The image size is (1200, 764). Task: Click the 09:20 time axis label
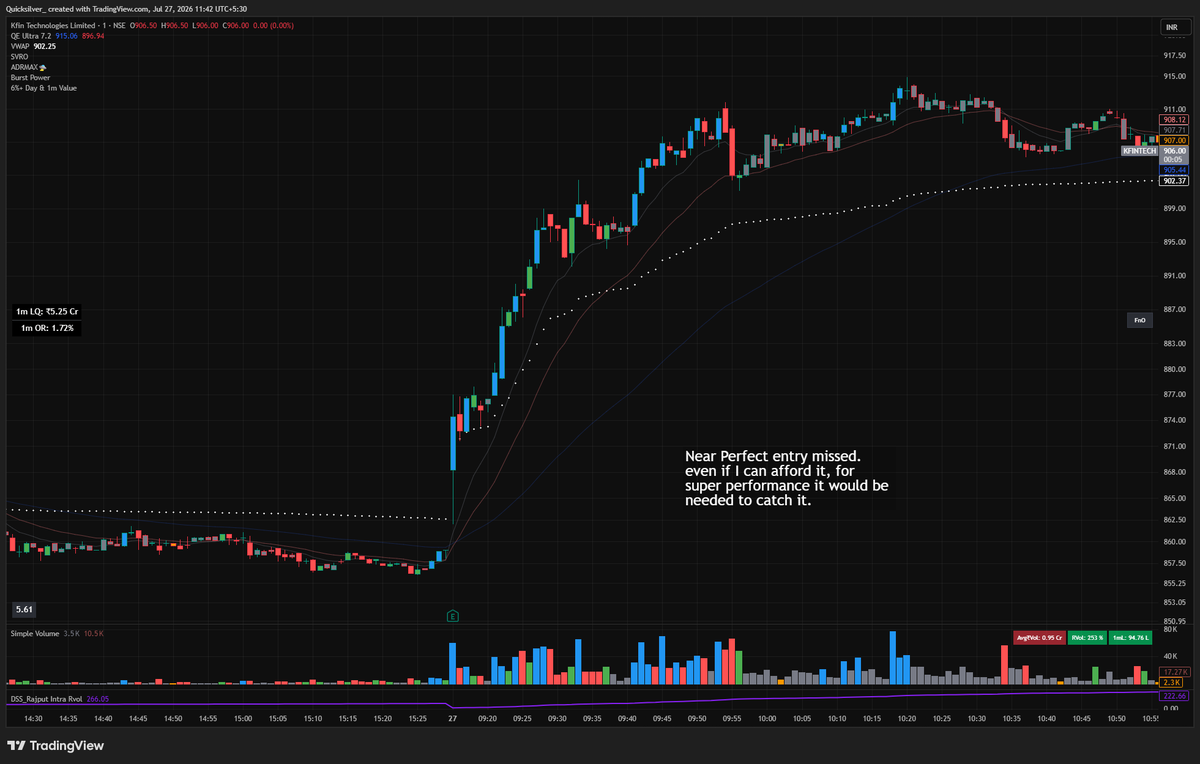(x=488, y=718)
